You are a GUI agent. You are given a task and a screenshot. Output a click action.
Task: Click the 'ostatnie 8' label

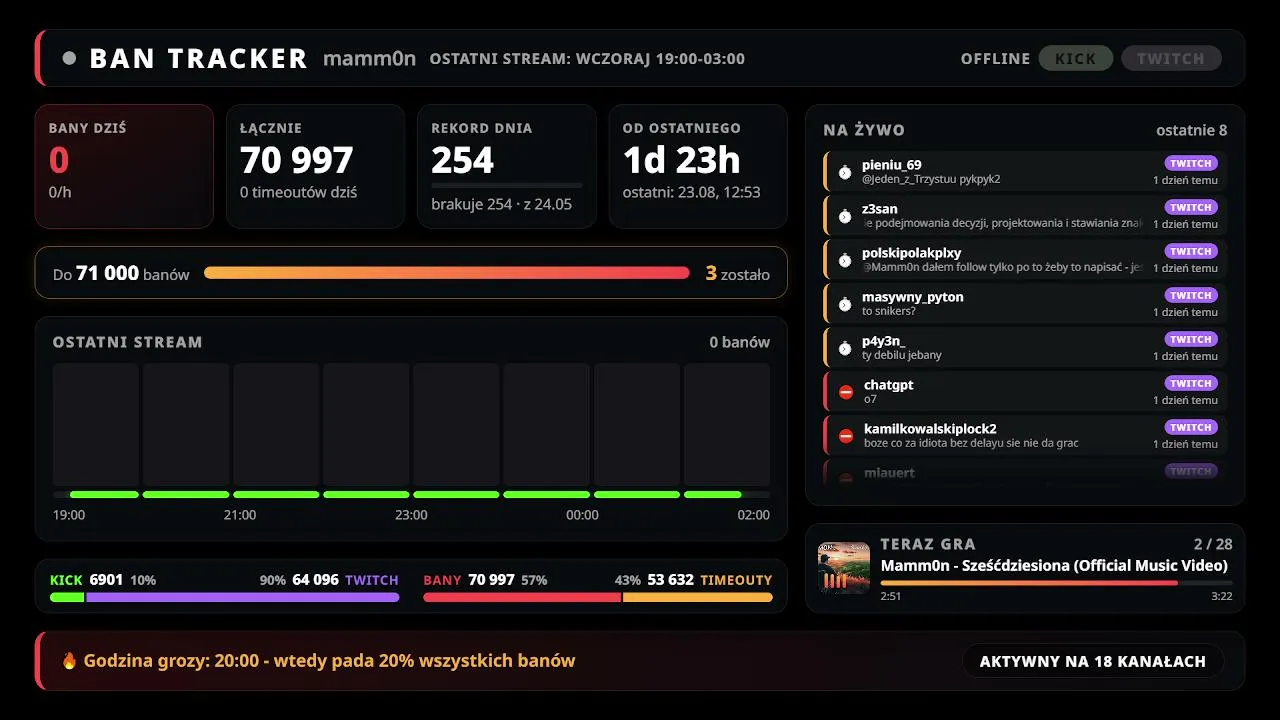coord(1191,130)
